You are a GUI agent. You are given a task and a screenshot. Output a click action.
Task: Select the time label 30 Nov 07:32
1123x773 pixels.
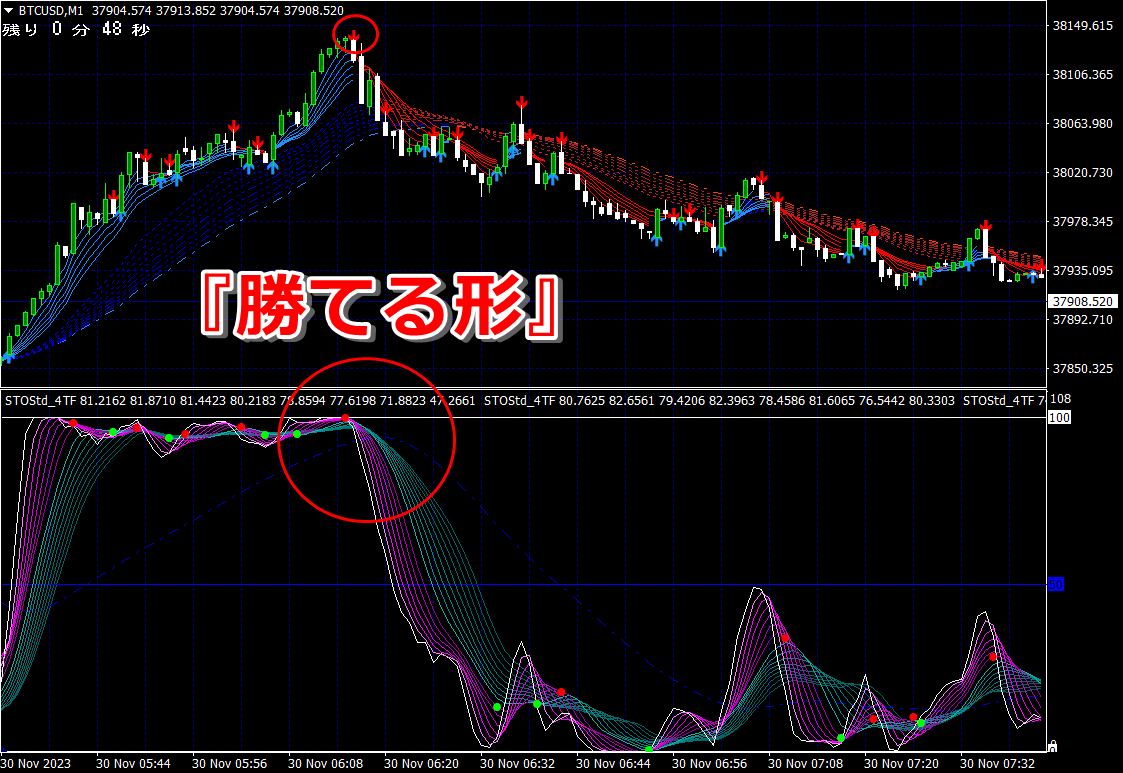click(997, 764)
